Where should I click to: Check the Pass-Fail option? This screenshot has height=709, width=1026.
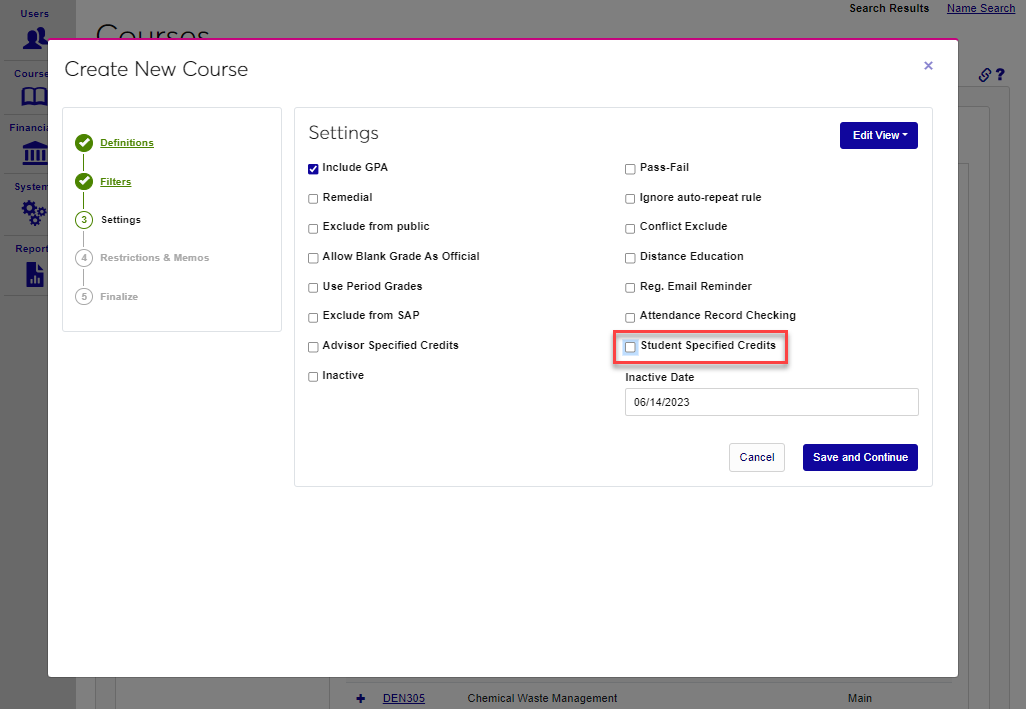tap(630, 169)
